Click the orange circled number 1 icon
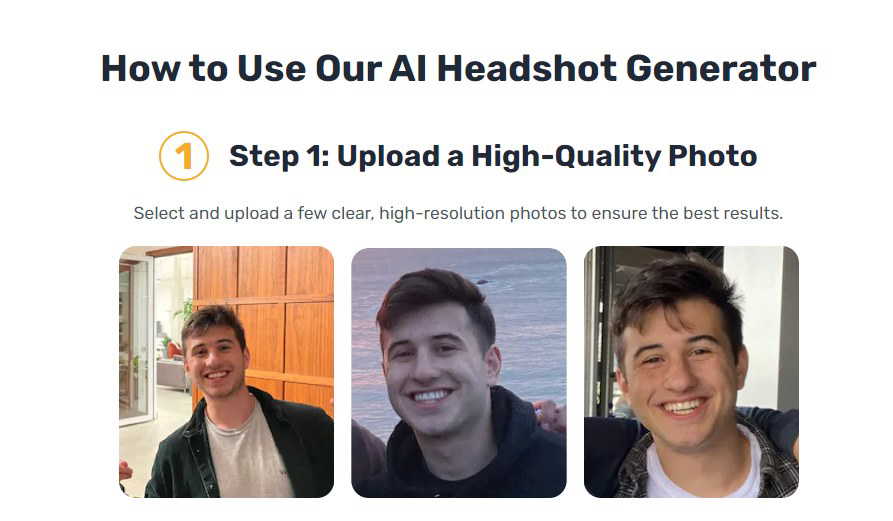Viewport: 893px width, 521px height. click(183, 156)
